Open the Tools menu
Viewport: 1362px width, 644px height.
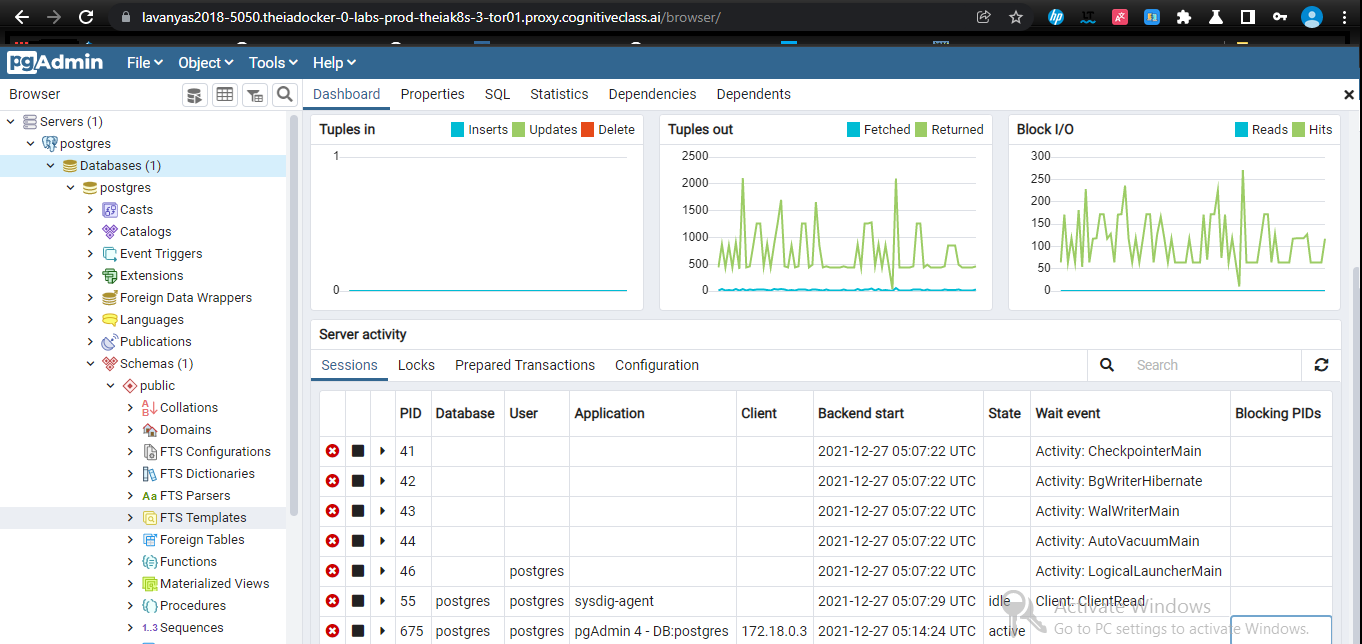(x=272, y=62)
